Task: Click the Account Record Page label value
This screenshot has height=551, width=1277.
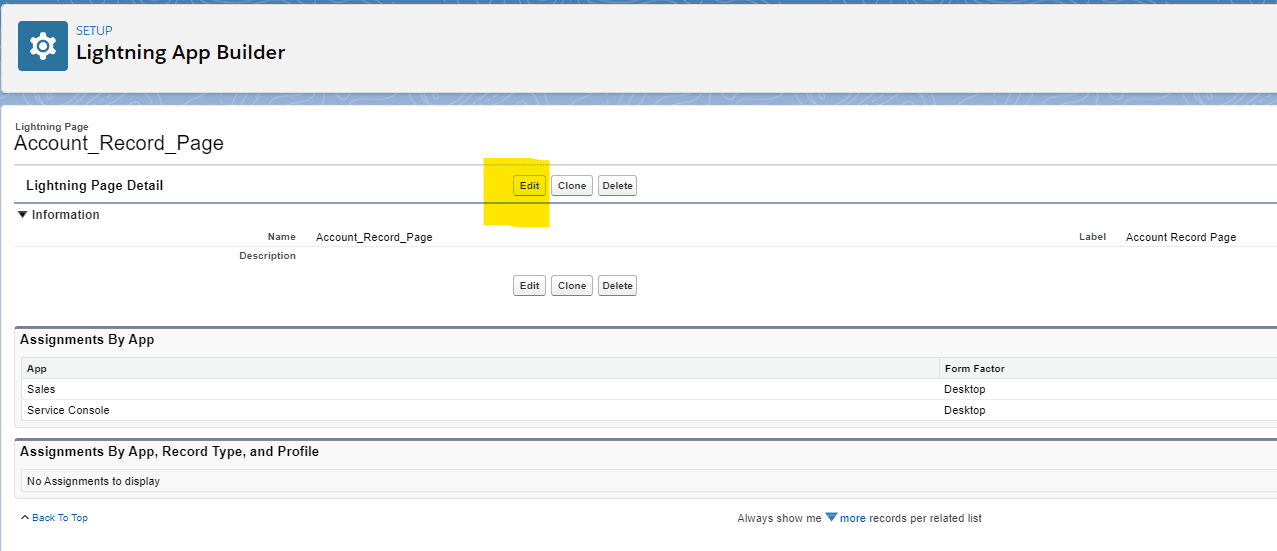Action: point(1181,237)
